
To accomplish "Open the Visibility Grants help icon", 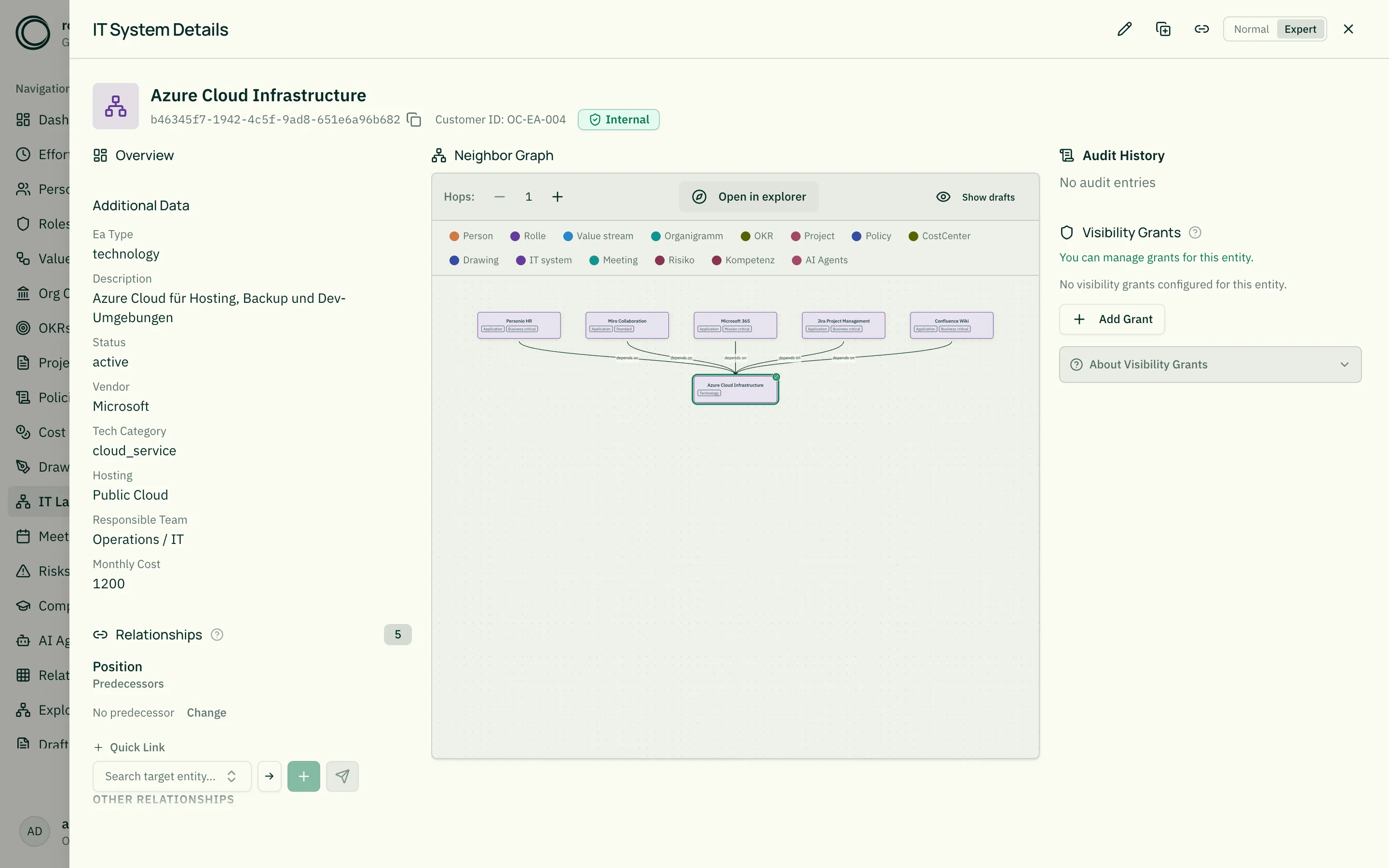I will click(x=1195, y=232).
